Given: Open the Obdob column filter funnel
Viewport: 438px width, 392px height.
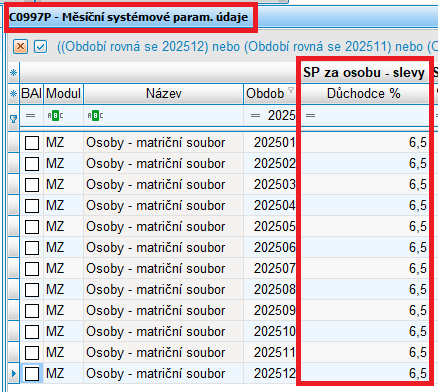Looking at the screenshot, I should [x=291, y=90].
